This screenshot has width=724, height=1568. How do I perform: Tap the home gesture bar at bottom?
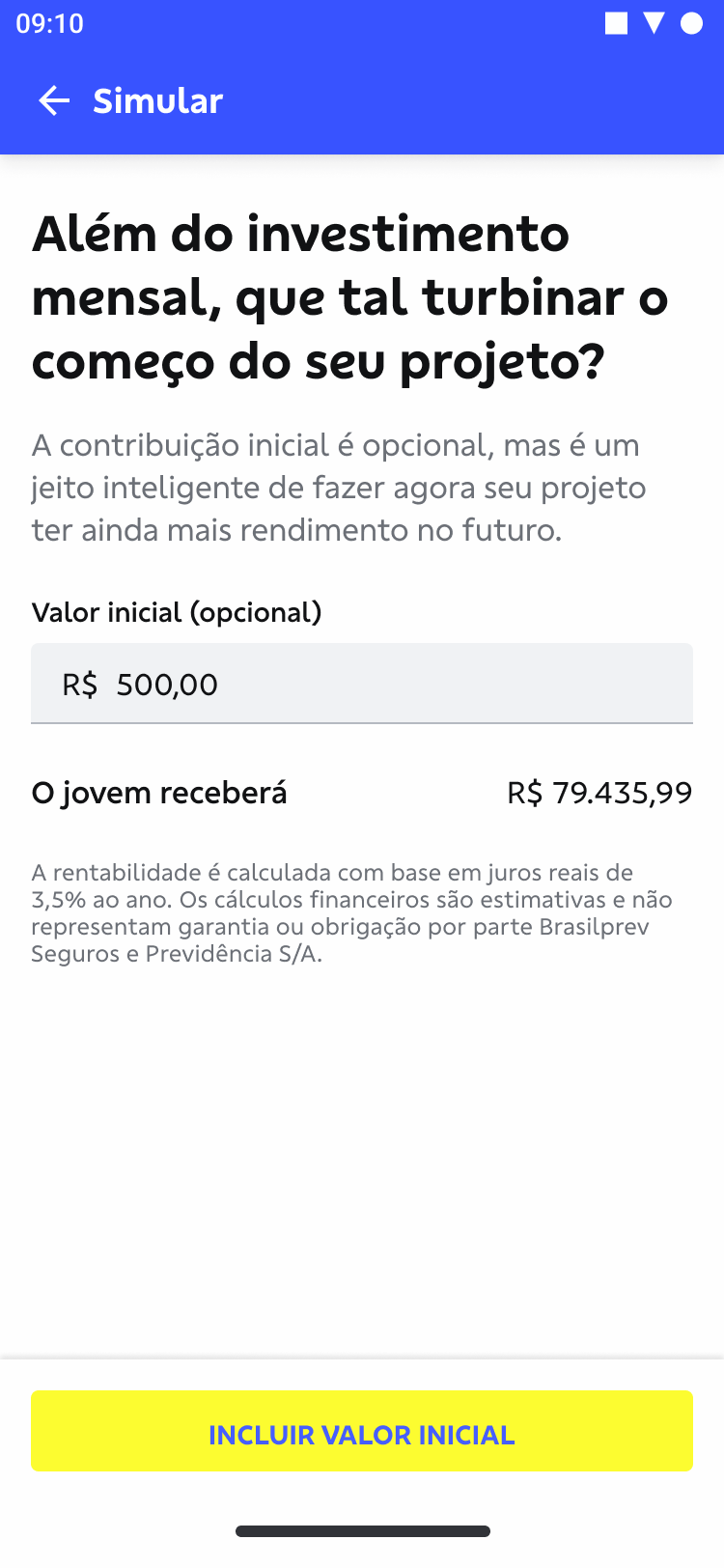(x=362, y=1531)
